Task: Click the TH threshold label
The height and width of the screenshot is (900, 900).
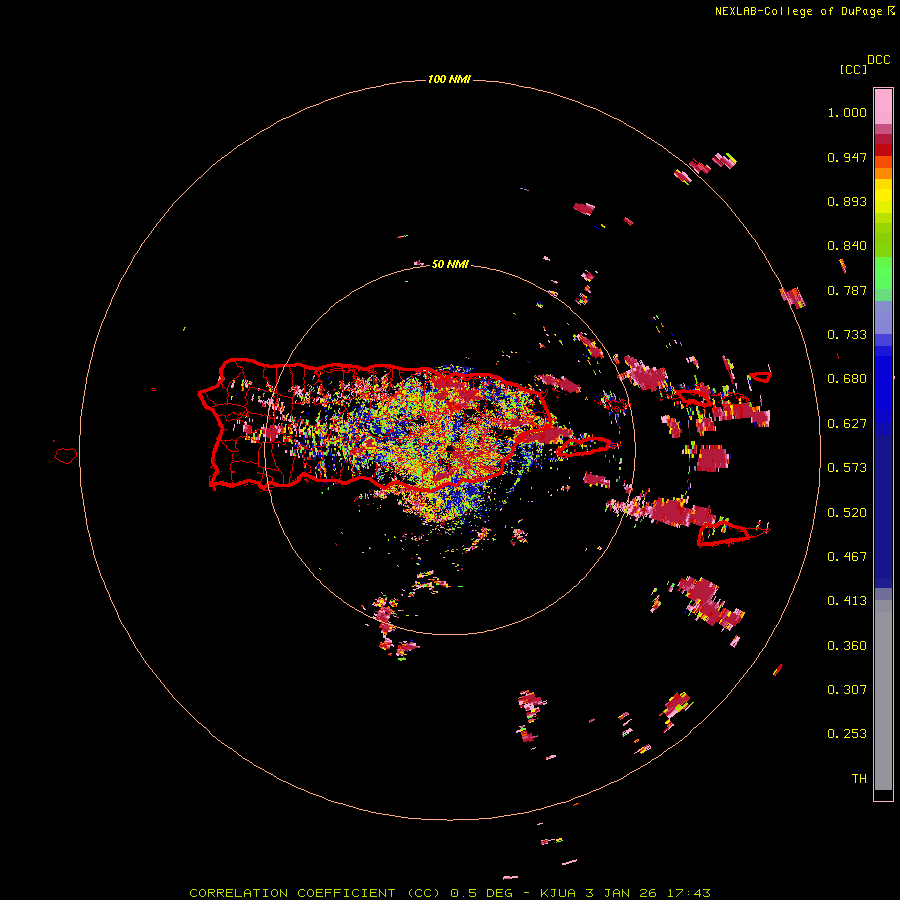Action: click(x=859, y=779)
